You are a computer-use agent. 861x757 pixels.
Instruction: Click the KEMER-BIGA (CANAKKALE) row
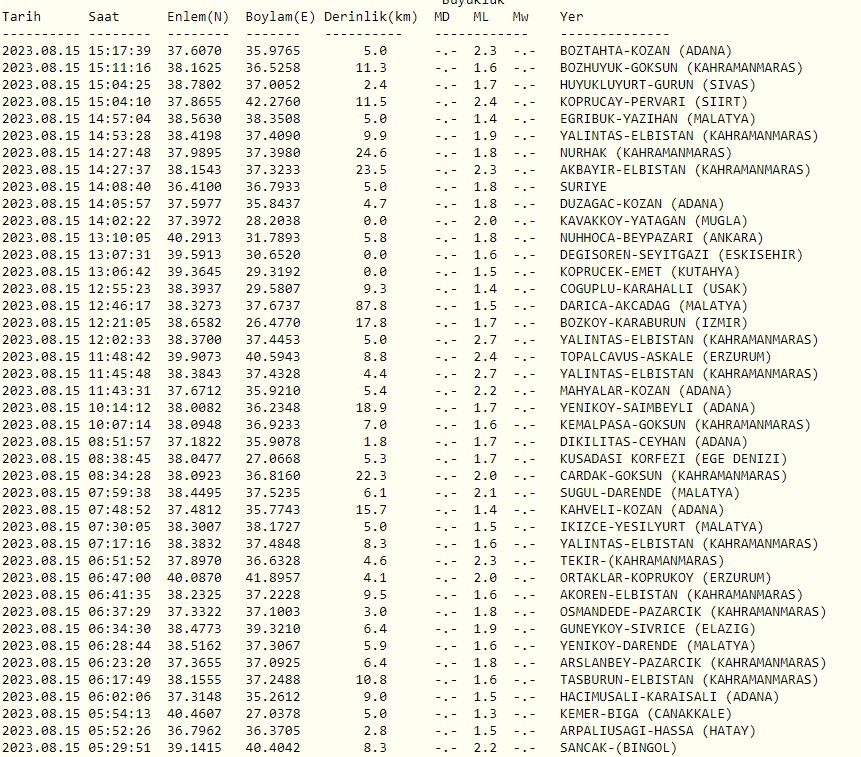coord(644,714)
